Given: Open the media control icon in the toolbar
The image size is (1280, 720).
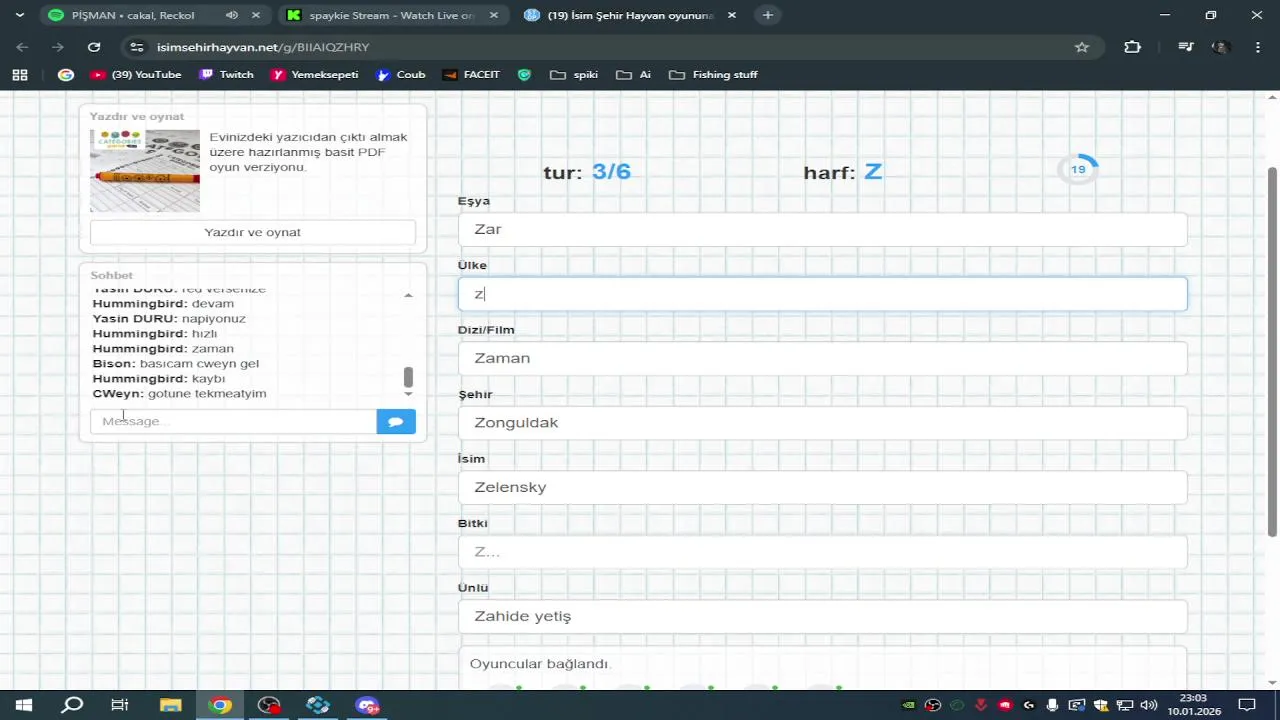Looking at the screenshot, I should tap(1185, 47).
